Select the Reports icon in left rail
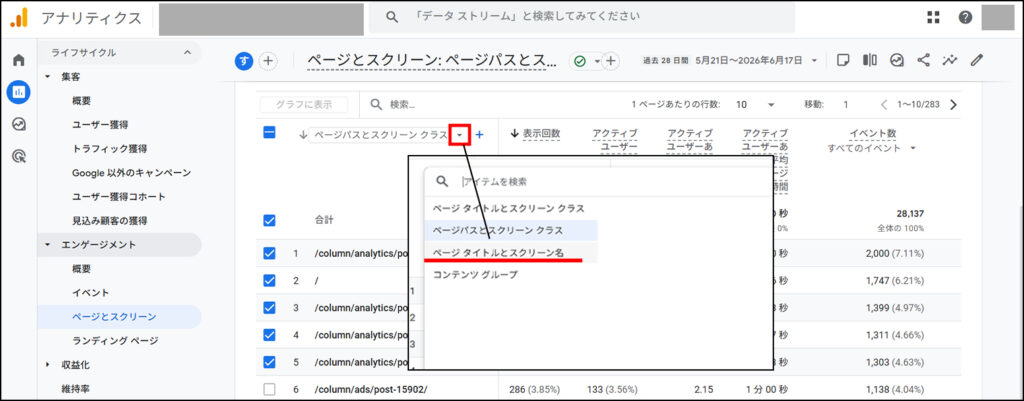This screenshot has height=401, width=1024. pos(18,92)
